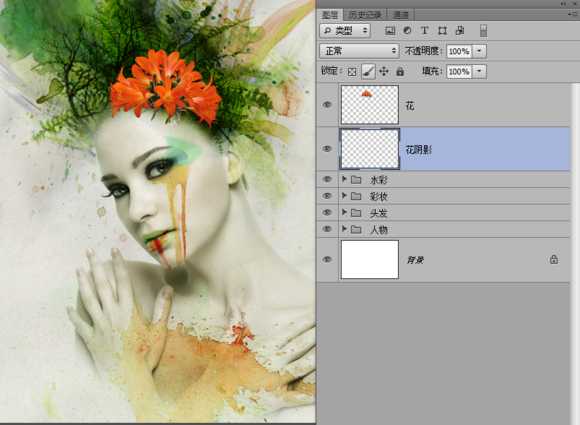Viewport: 580px width, 425px height.
Task: Expand the 人物 layer group
Action: tap(344, 229)
